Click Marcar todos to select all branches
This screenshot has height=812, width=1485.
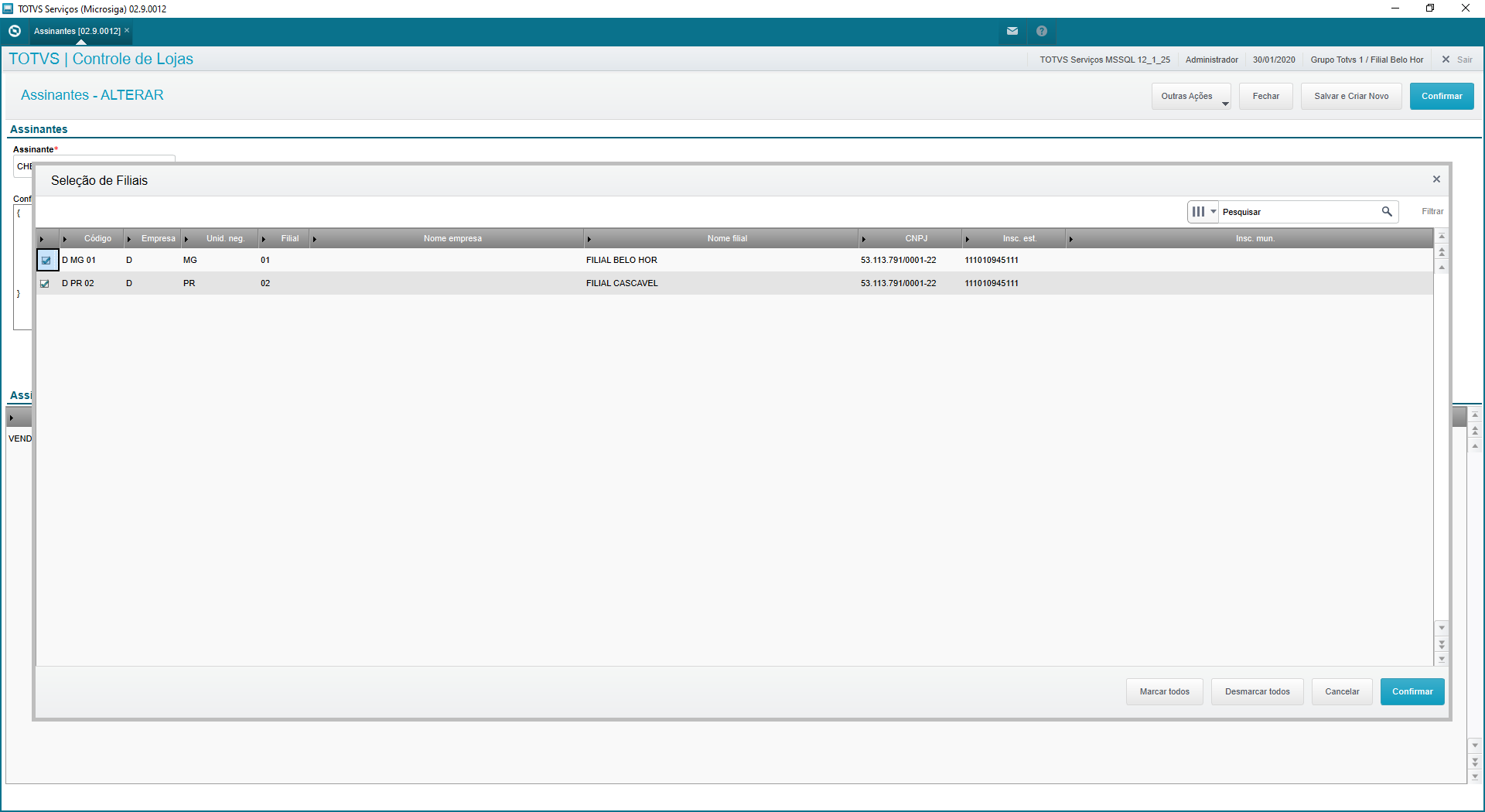click(x=1165, y=691)
